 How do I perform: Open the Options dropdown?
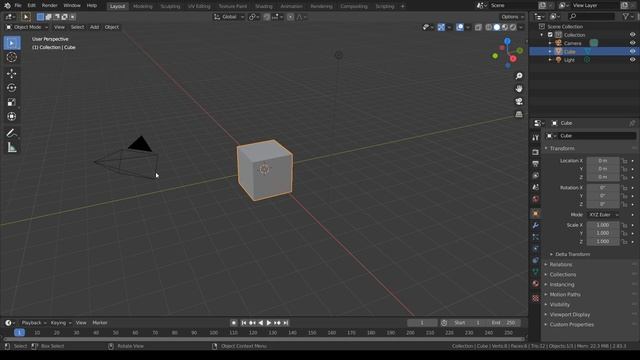click(512, 17)
